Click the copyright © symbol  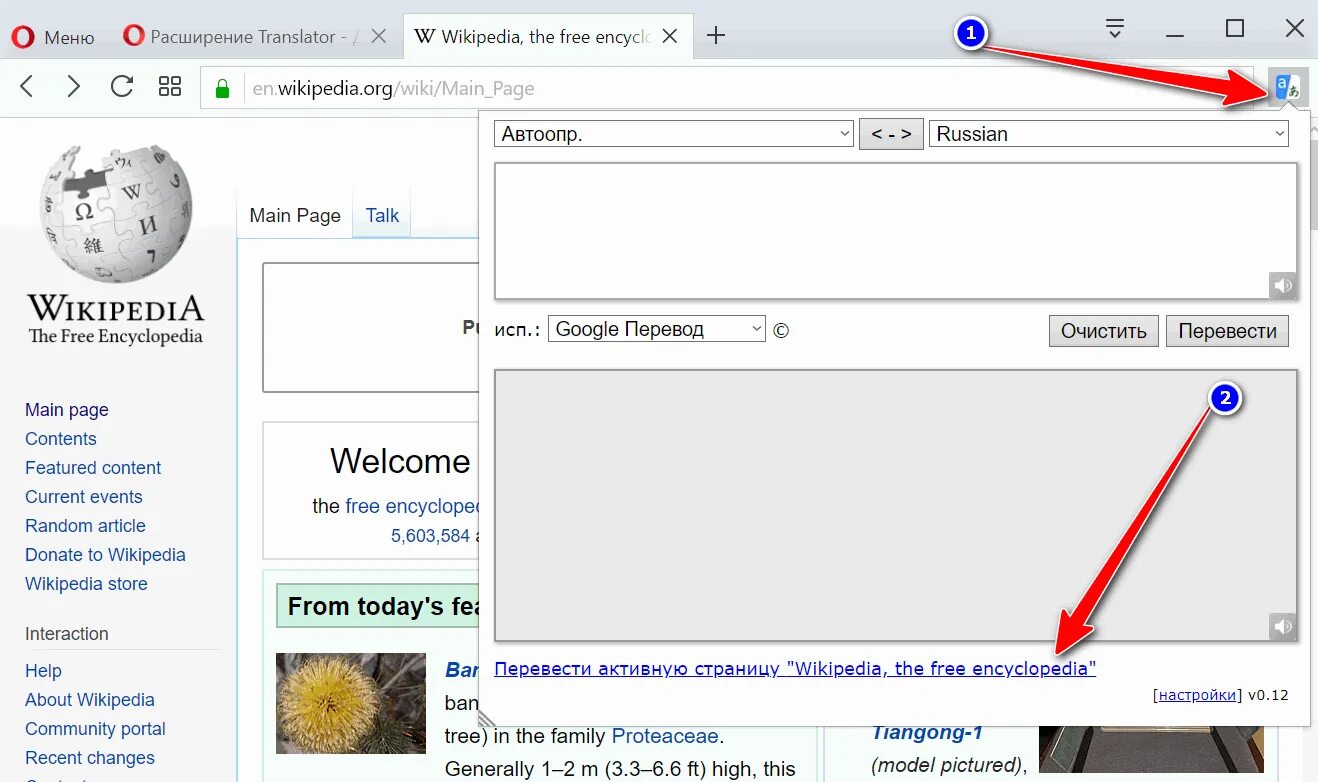click(x=781, y=330)
